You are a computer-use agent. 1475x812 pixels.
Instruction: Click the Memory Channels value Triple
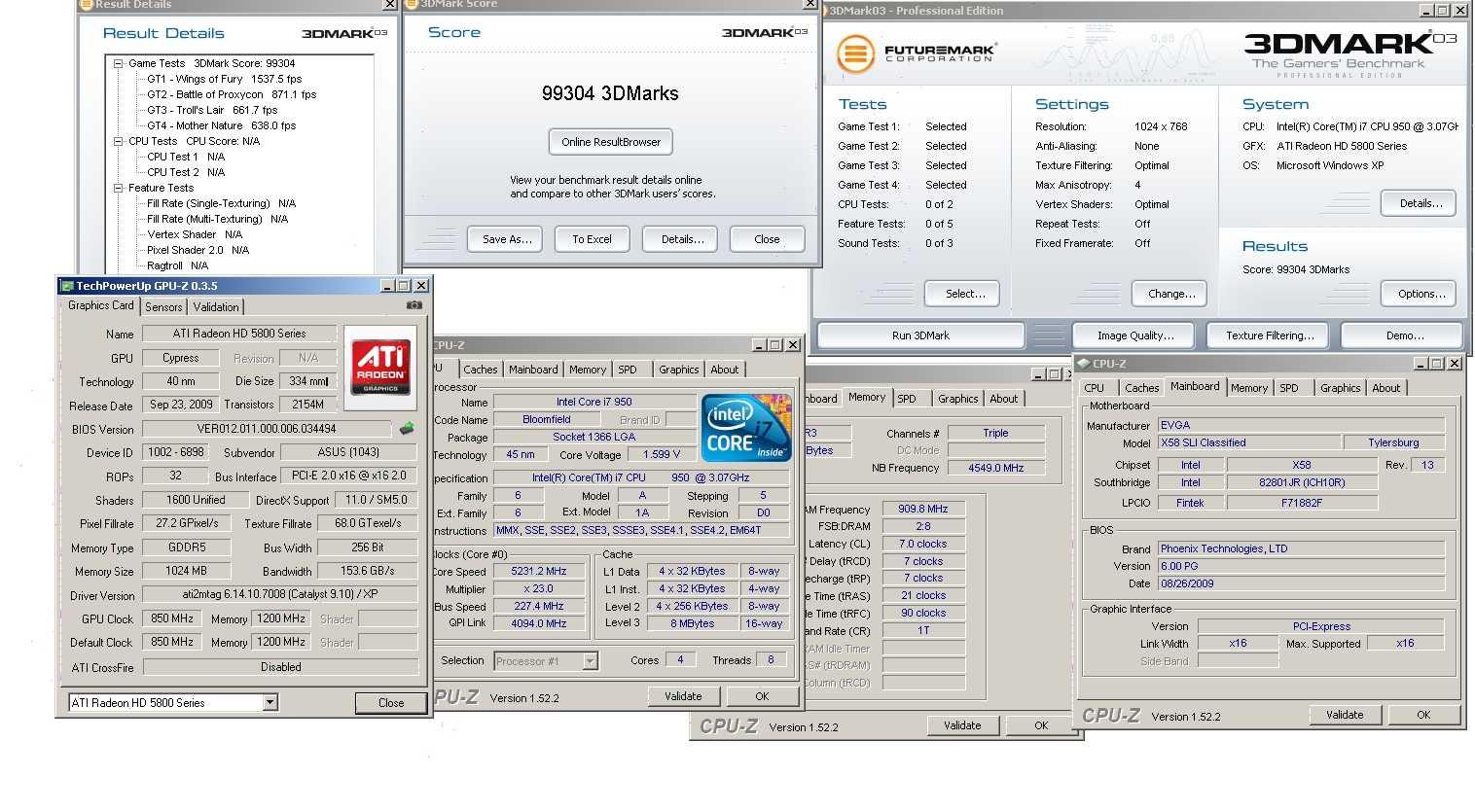995,433
